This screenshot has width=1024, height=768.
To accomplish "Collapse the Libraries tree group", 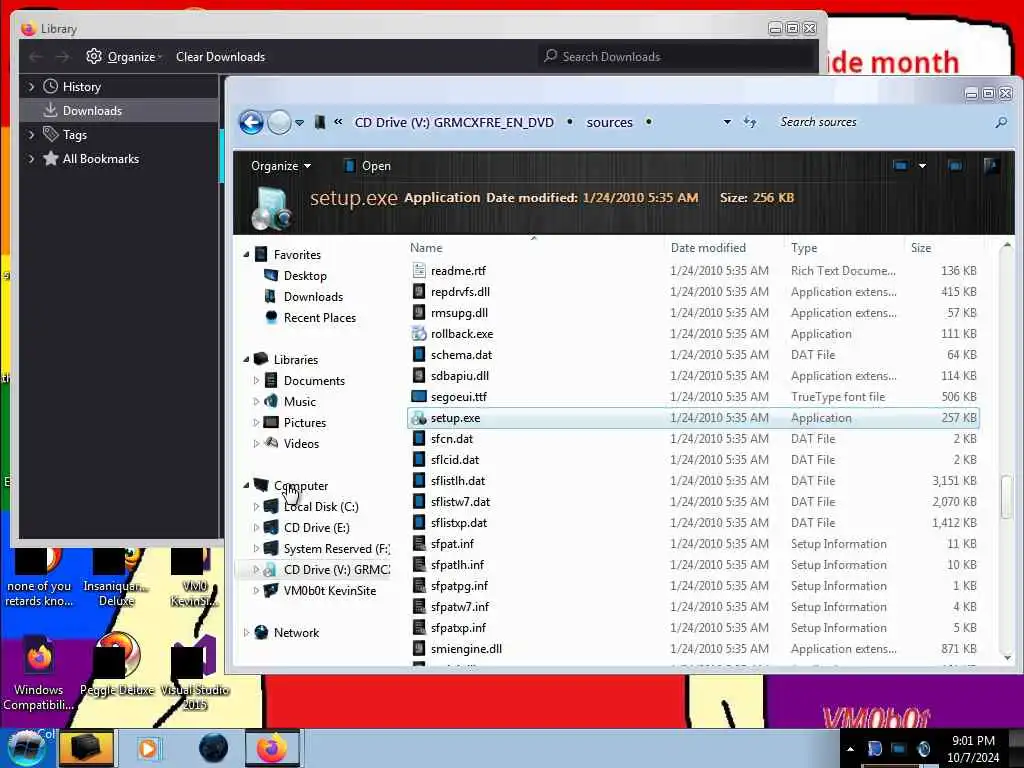I will [246, 359].
